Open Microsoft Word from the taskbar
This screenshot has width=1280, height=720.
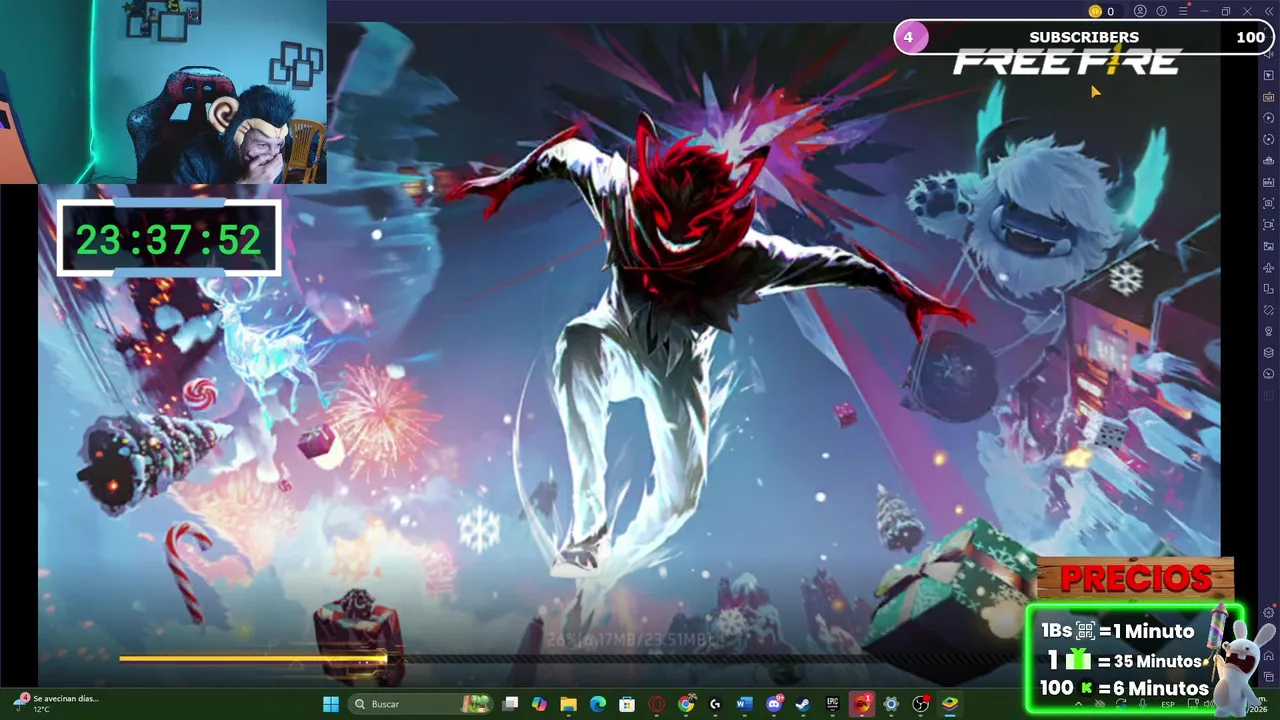click(x=744, y=704)
